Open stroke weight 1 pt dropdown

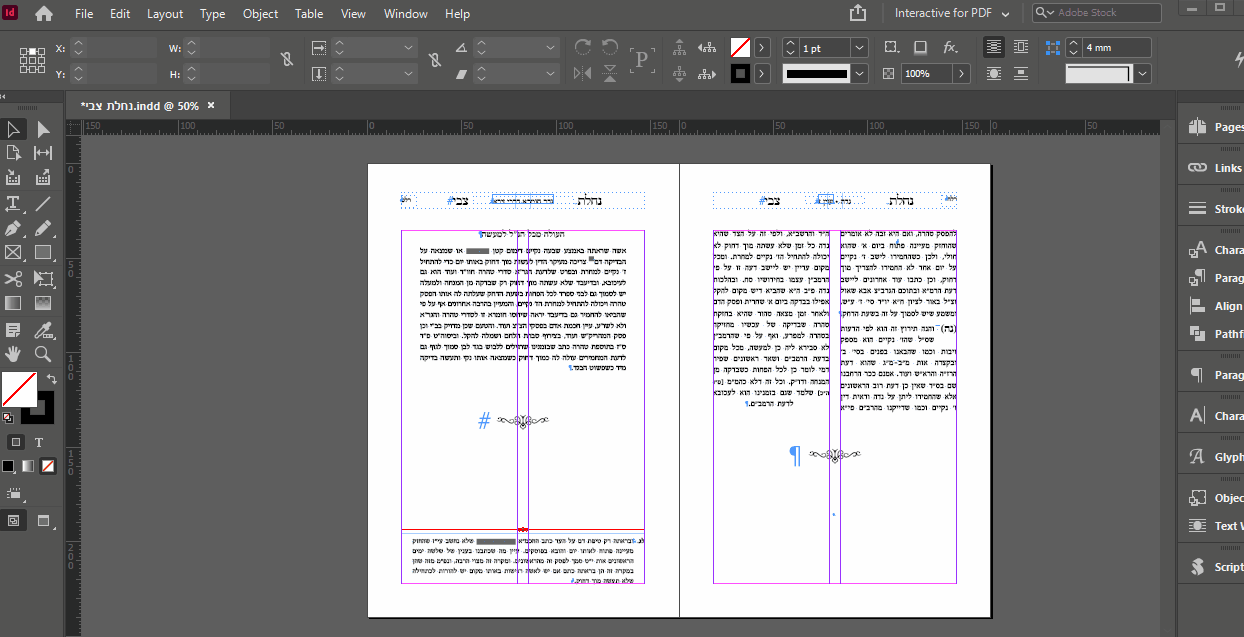(860, 48)
